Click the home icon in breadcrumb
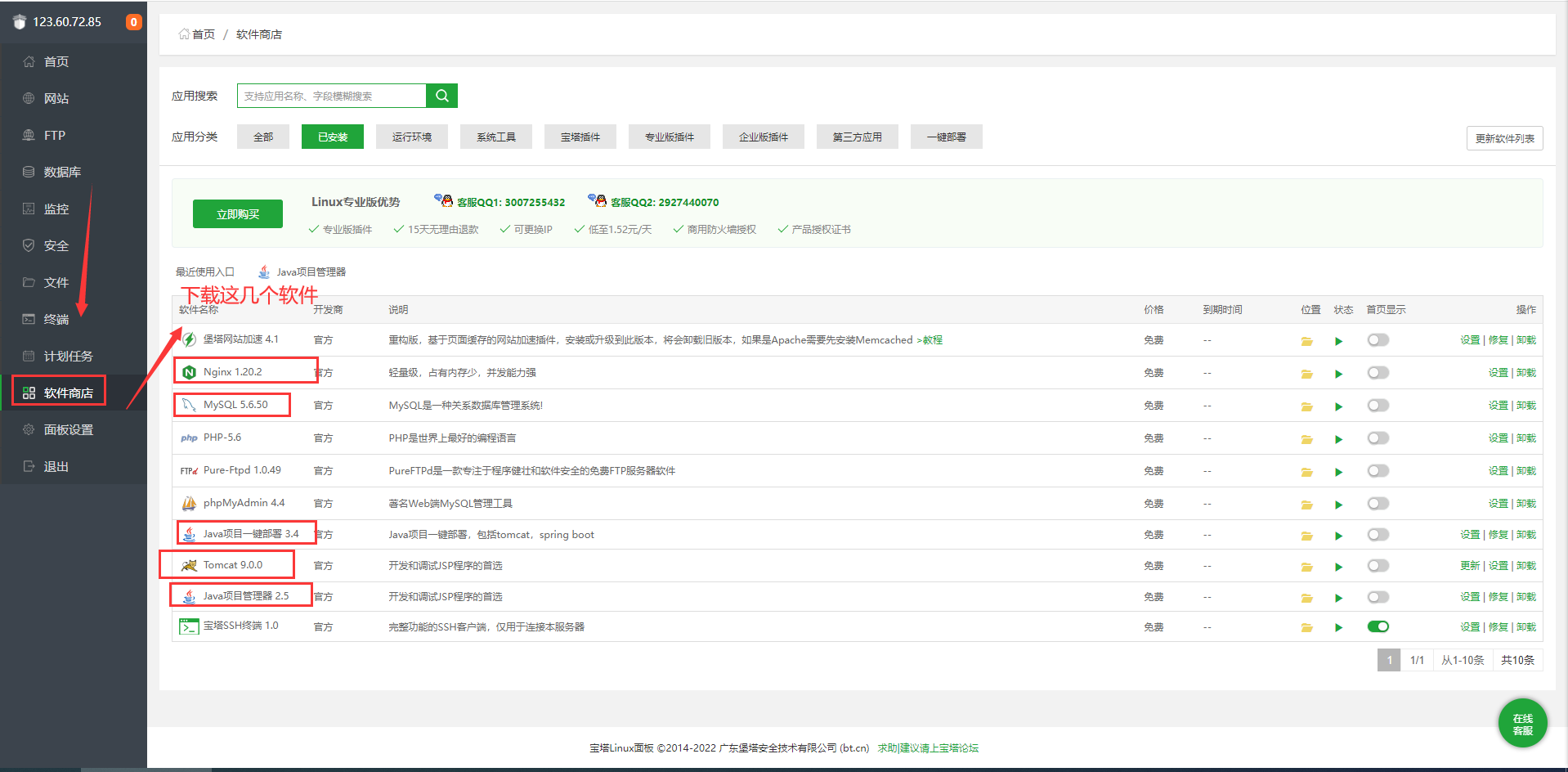The height and width of the screenshot is (772, 1568). click(x=184, y=34)
